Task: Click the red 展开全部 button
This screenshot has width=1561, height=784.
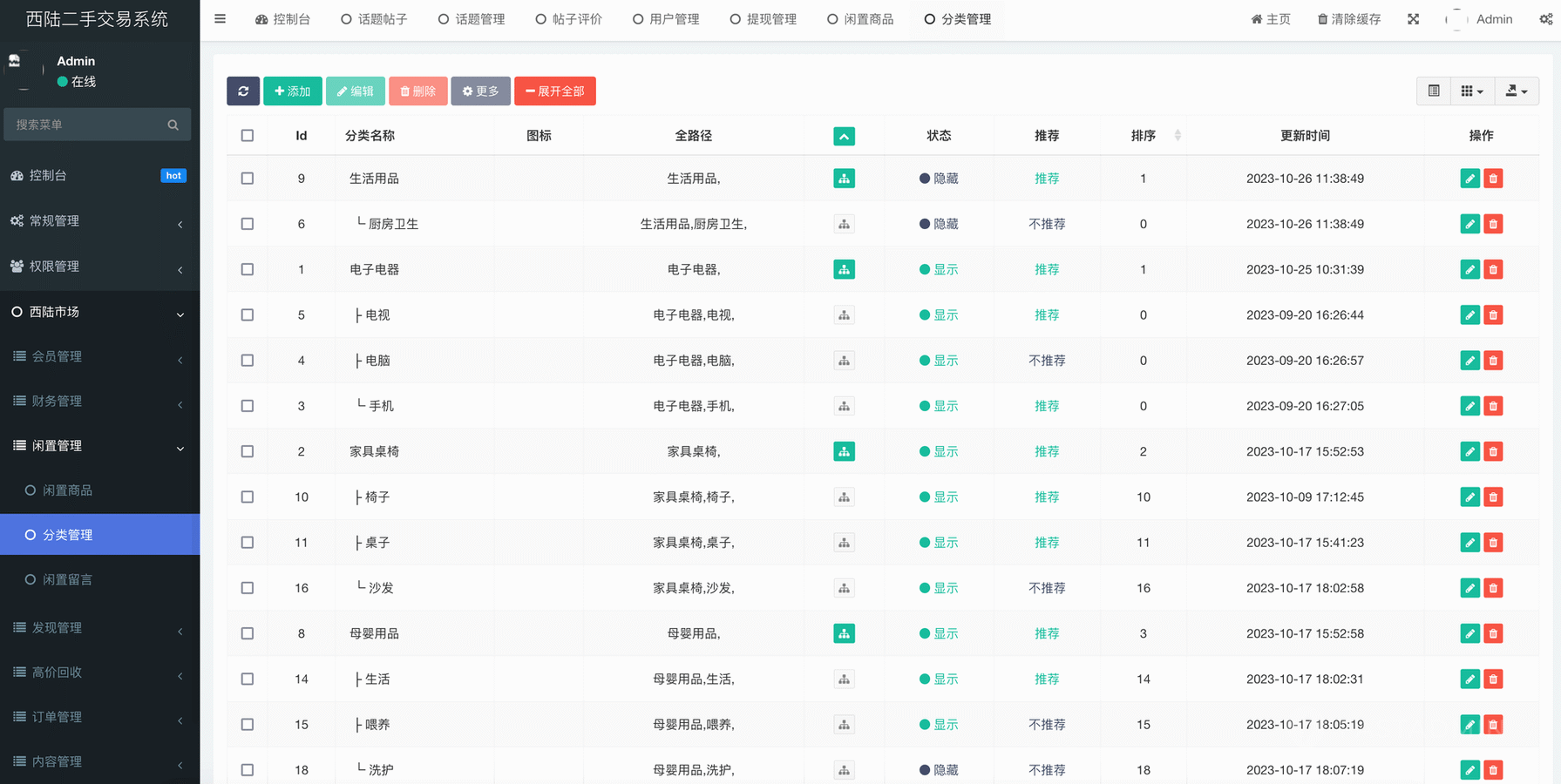Action: [555, 91]
